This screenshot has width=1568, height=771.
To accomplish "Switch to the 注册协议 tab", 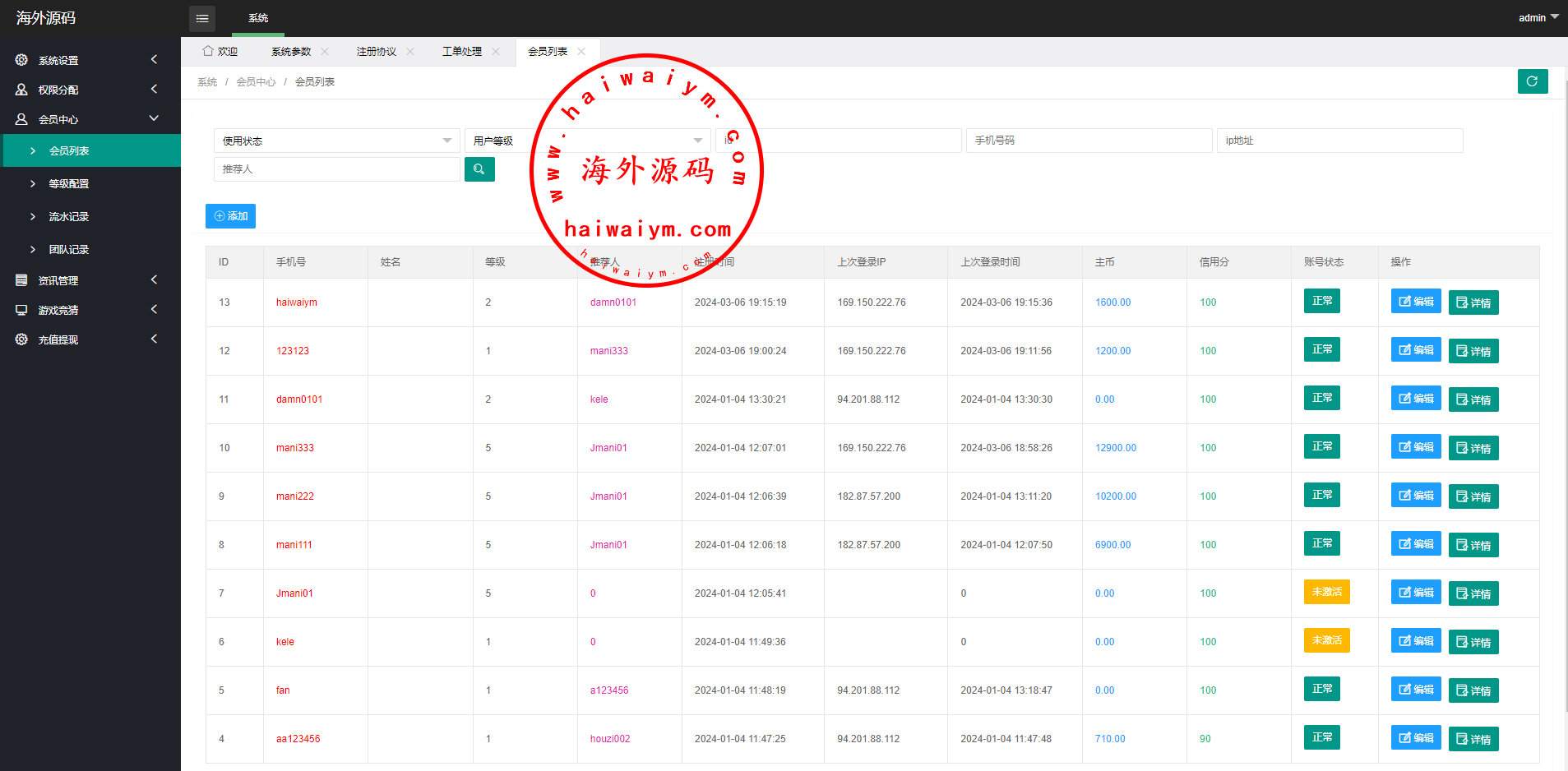I will [x=376, y=52].
